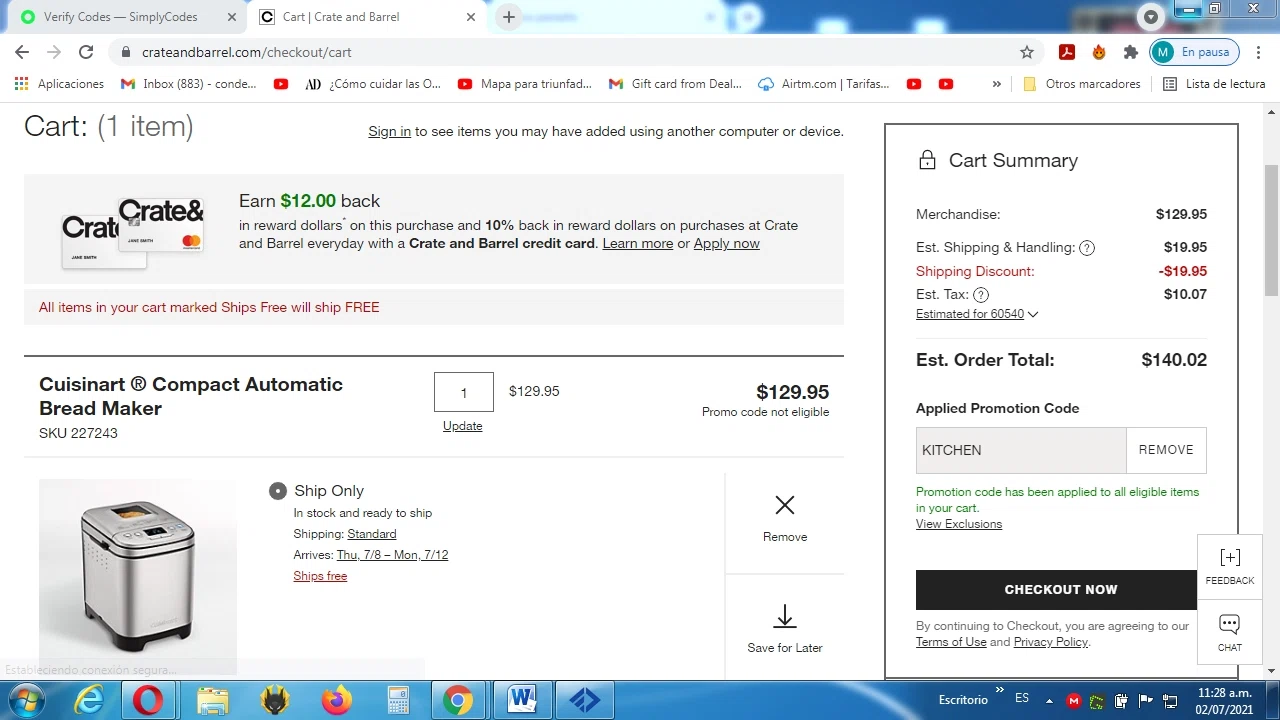Open the Chrome icon on the taskbar
1280x720 pixels.
click(x=459, y=700)
